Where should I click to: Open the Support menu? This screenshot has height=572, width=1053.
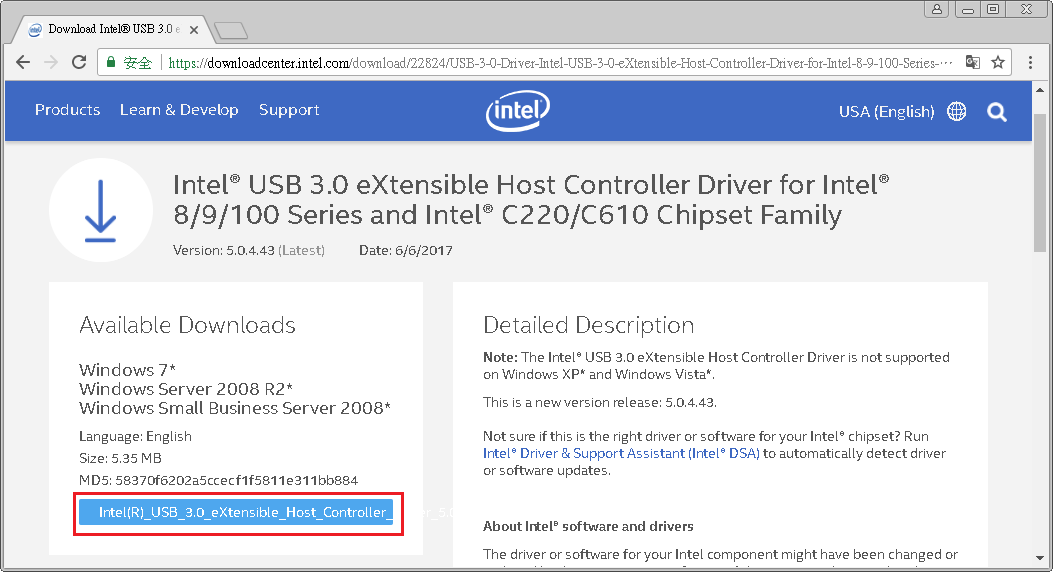pyautogui.click(x=289, y=110)
